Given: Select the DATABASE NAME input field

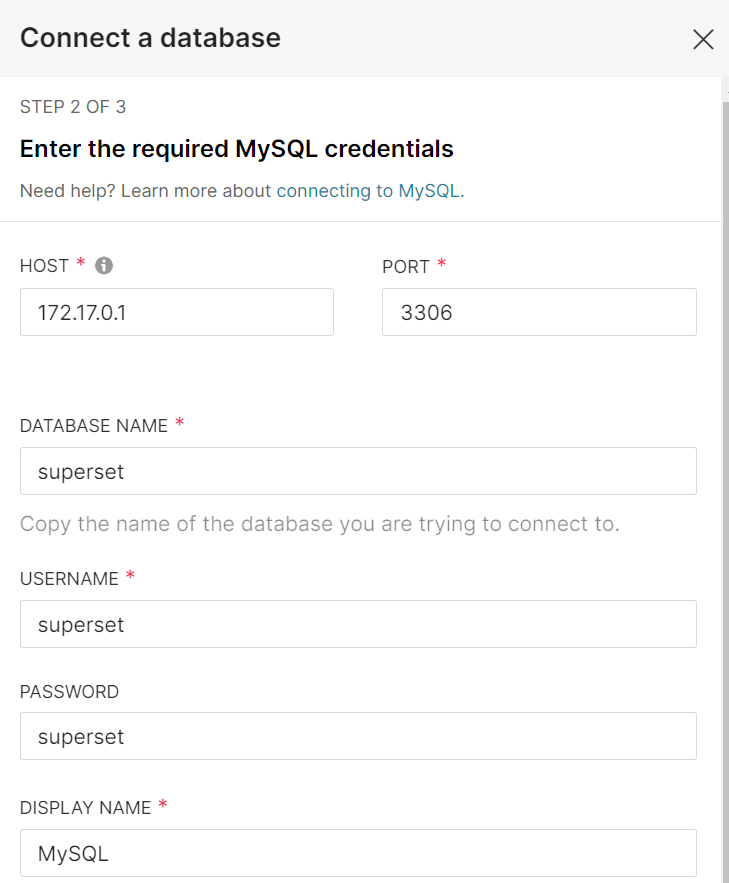Looking at the screenshot, I should click(x=358, y=471).
